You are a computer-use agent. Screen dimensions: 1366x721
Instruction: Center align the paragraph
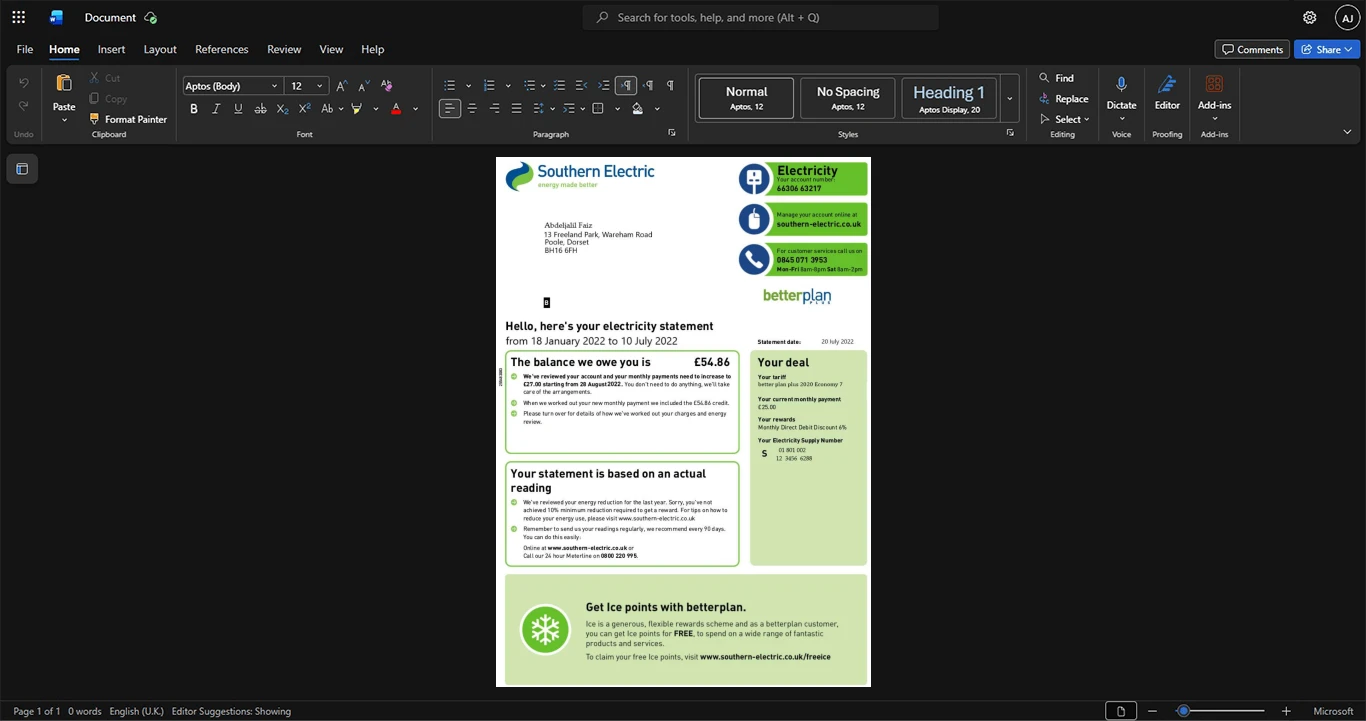[x=472, y=109]
